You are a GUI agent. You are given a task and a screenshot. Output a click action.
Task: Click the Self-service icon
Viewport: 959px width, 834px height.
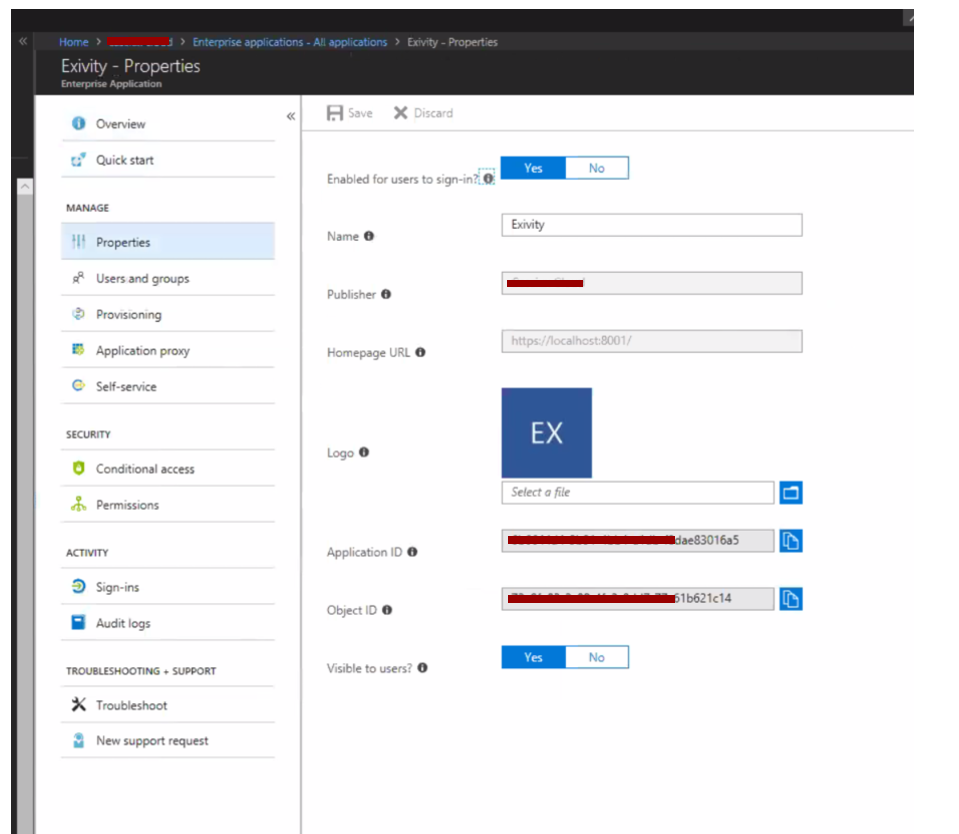79,386
